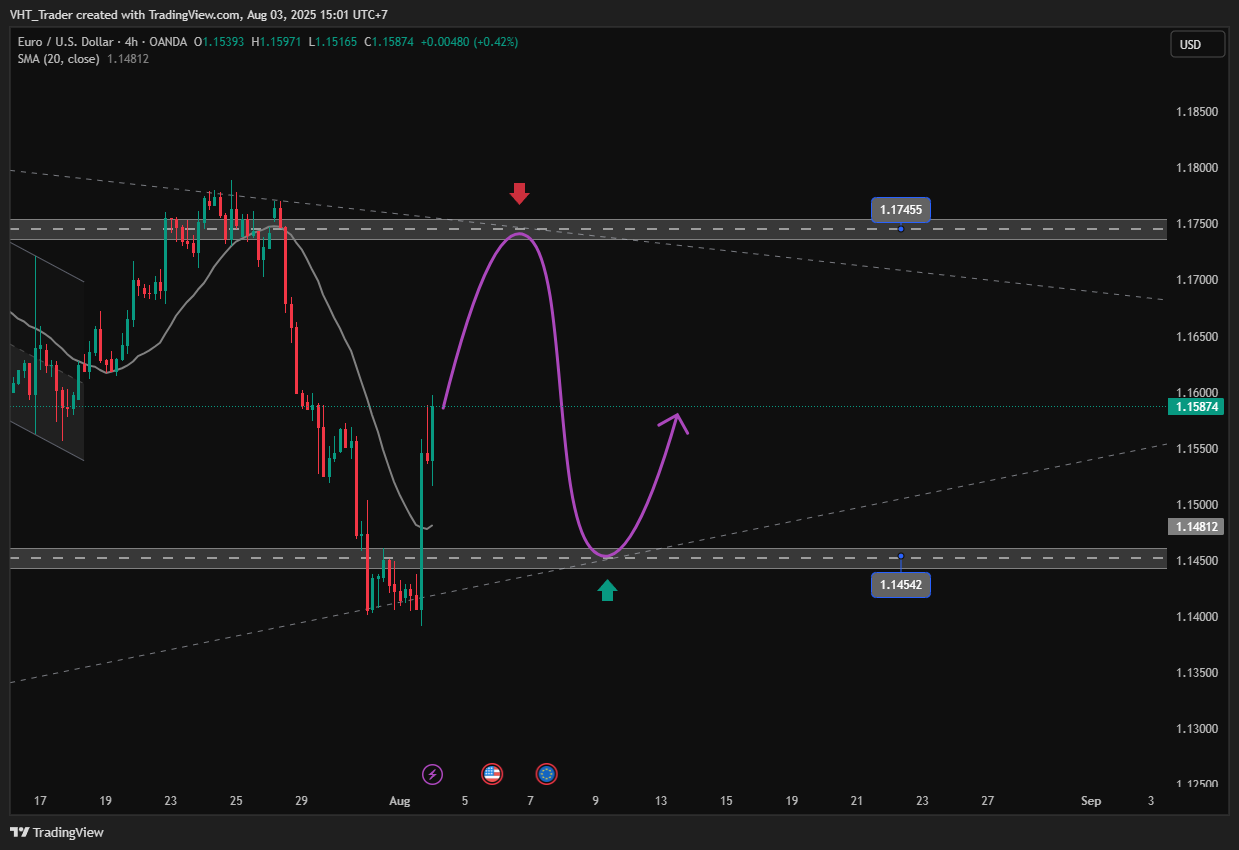Click date label 21 on time axis
Viewport: 1239px width, 850px height.
coord(857,801)
